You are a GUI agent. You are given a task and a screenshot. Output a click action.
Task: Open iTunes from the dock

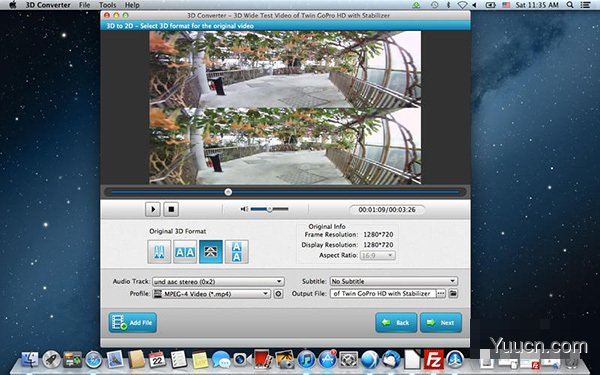coord(306,359)
